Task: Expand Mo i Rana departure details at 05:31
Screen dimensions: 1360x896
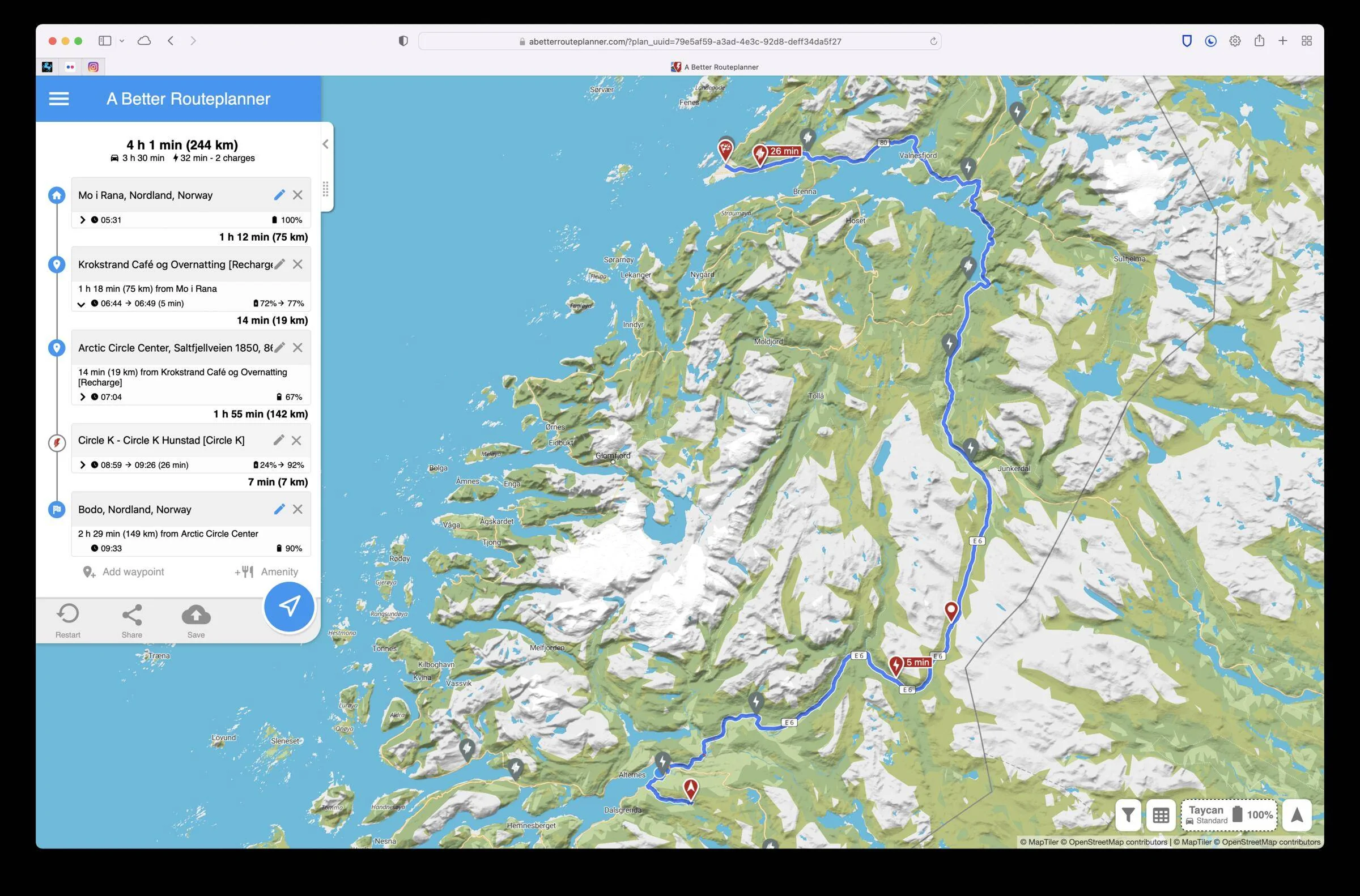Action: pyautogui.click(x=82, y=220)
